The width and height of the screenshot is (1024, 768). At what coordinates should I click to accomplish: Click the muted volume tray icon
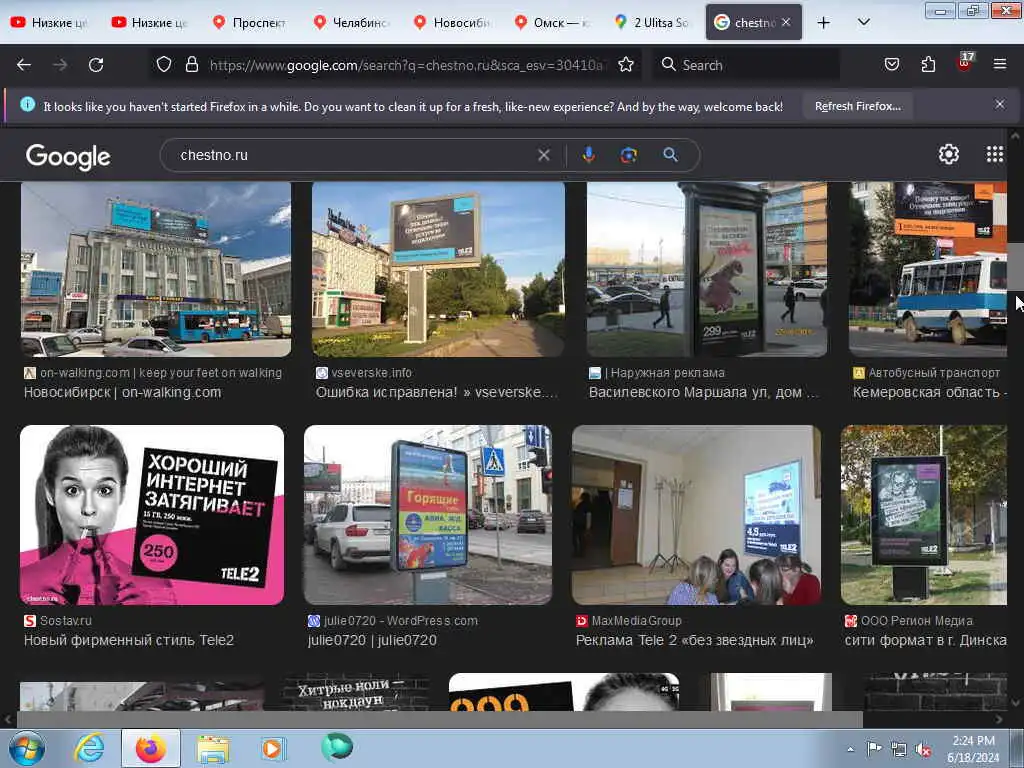pos(923,749)
